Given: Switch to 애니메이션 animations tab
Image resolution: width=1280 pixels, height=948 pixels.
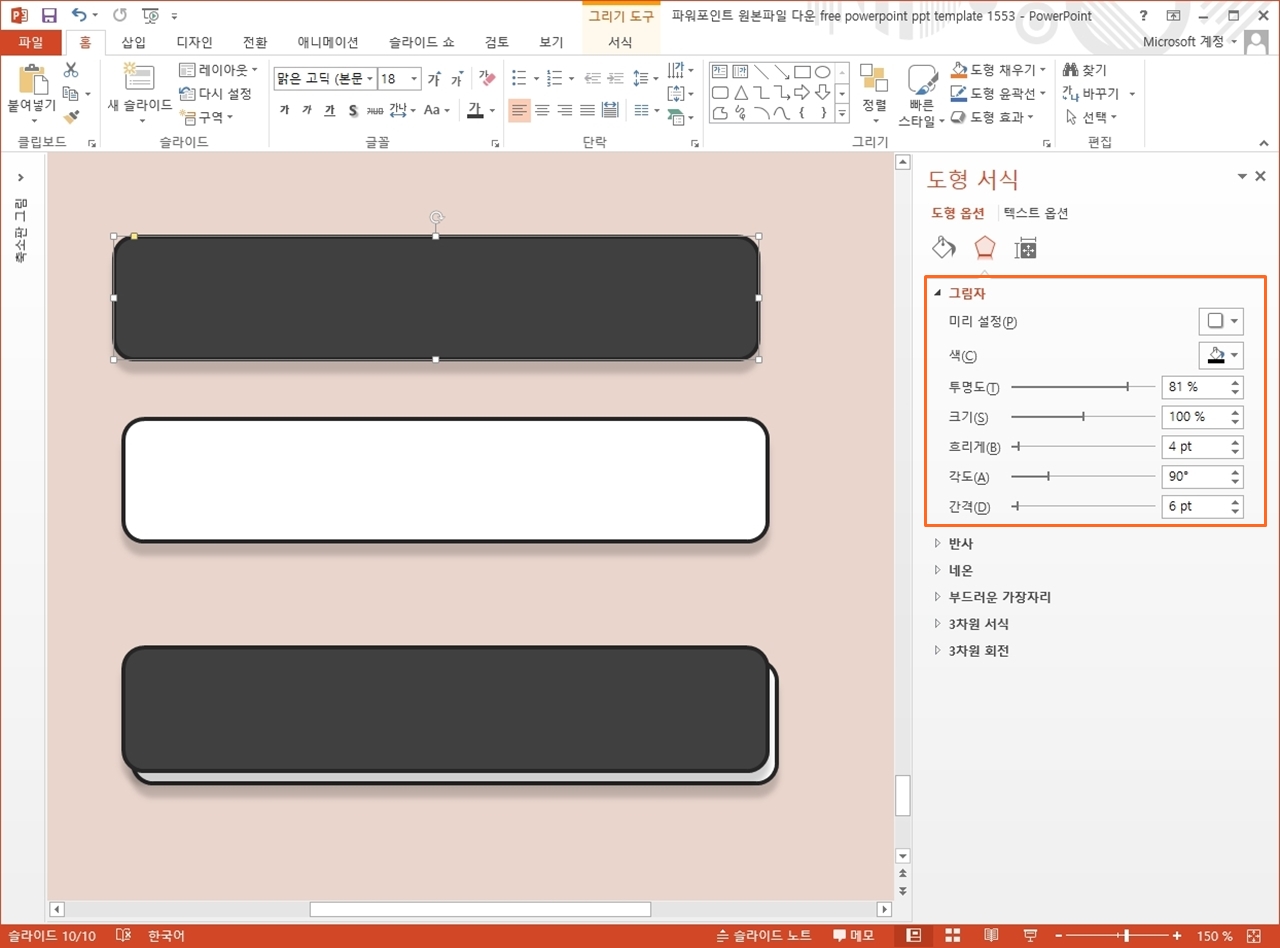Looking at the screenshot, I should tap(328, 42).
